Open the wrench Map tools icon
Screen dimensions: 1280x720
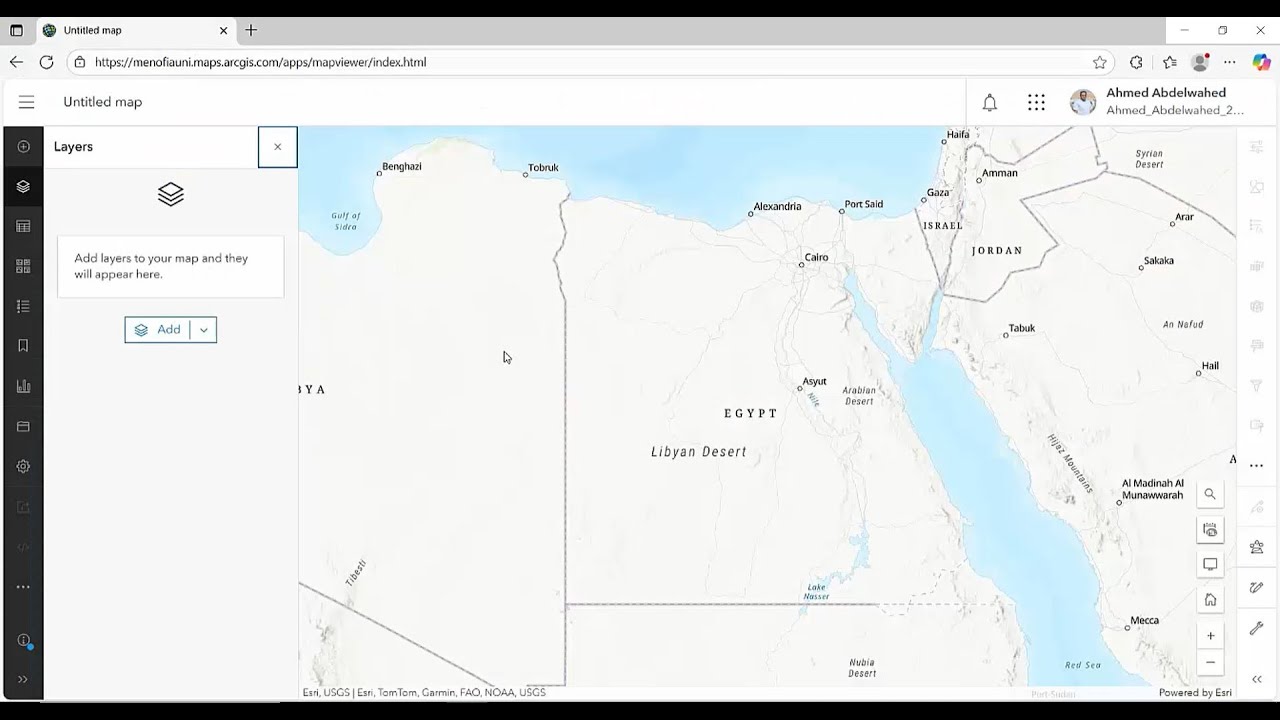pyautogui.click(x=1257, y=628)
